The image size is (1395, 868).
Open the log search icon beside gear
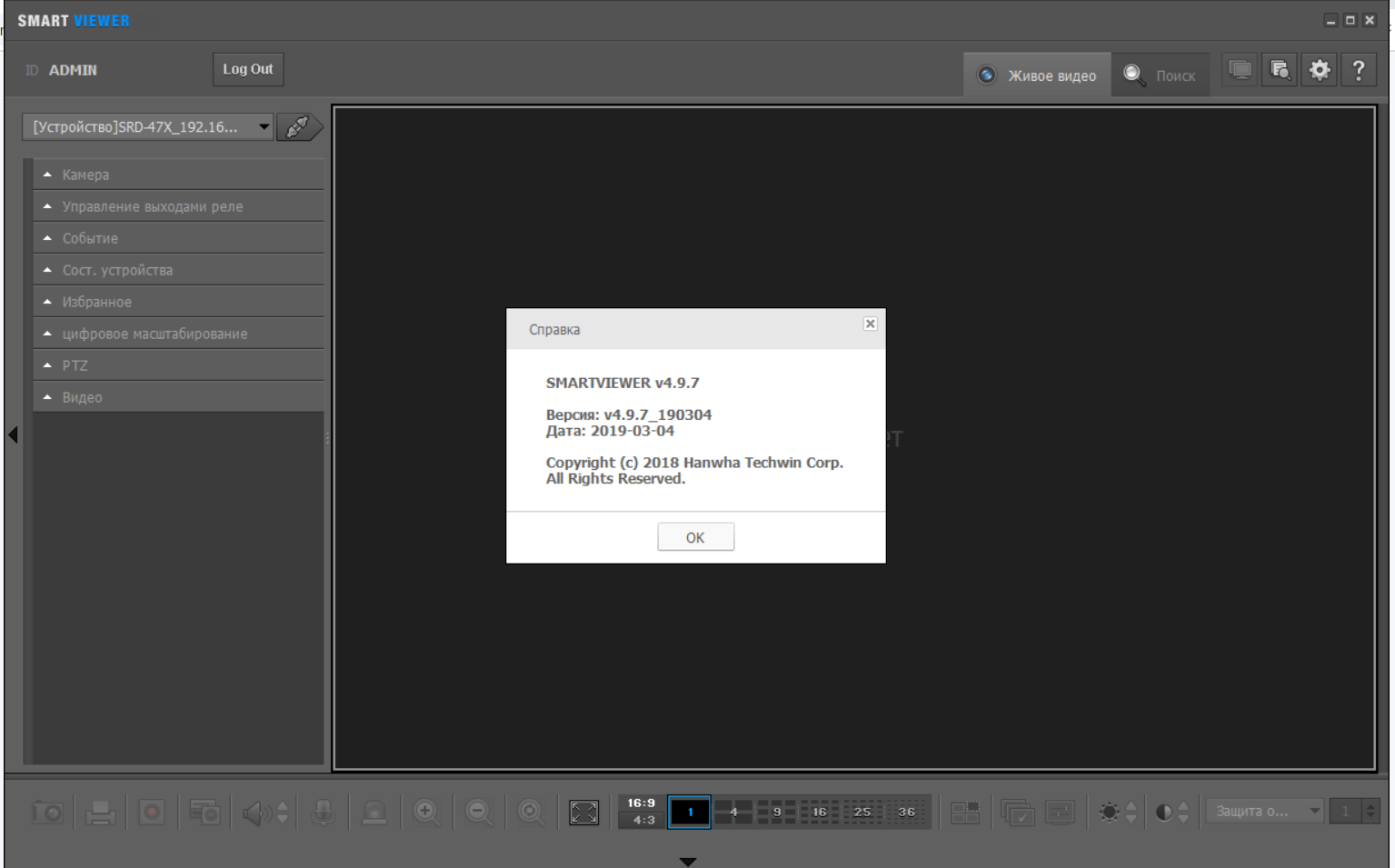point(1280,70)
